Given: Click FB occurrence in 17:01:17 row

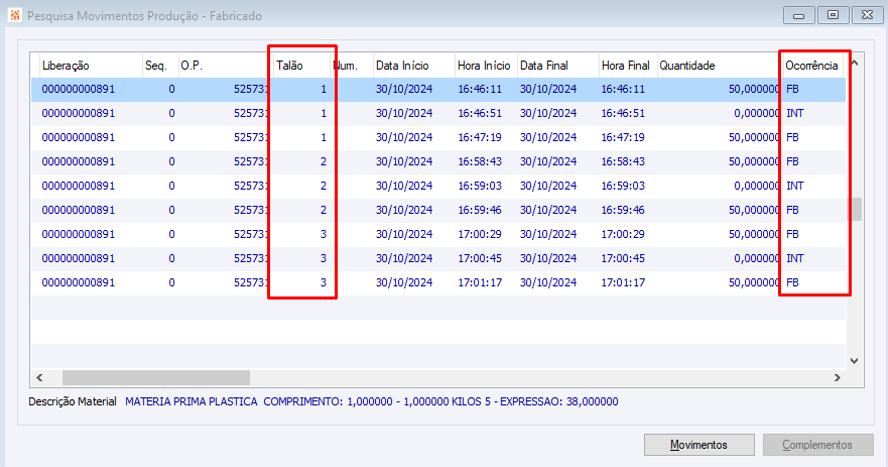Looking at the screenshot, I should click(792, 282).
